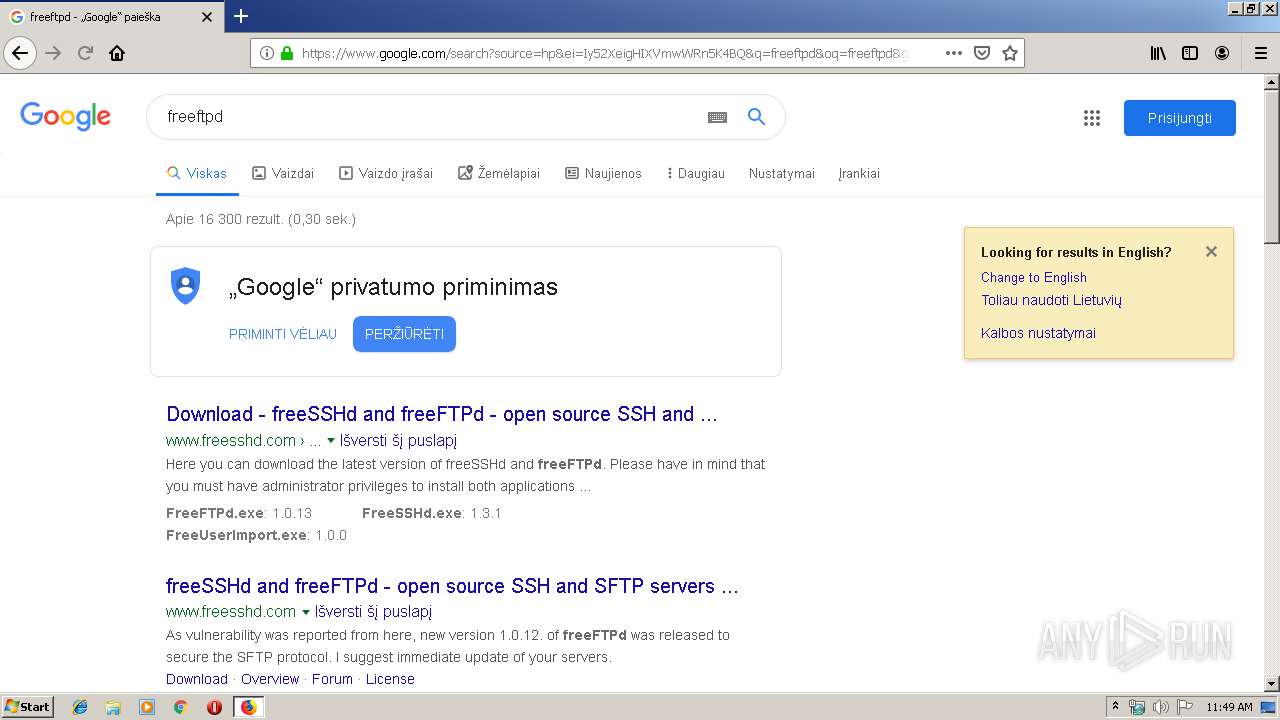Open Nustatymai search settings
Image resolution: width=1280 pixels, height=720 pixels.
coord(782,173)
